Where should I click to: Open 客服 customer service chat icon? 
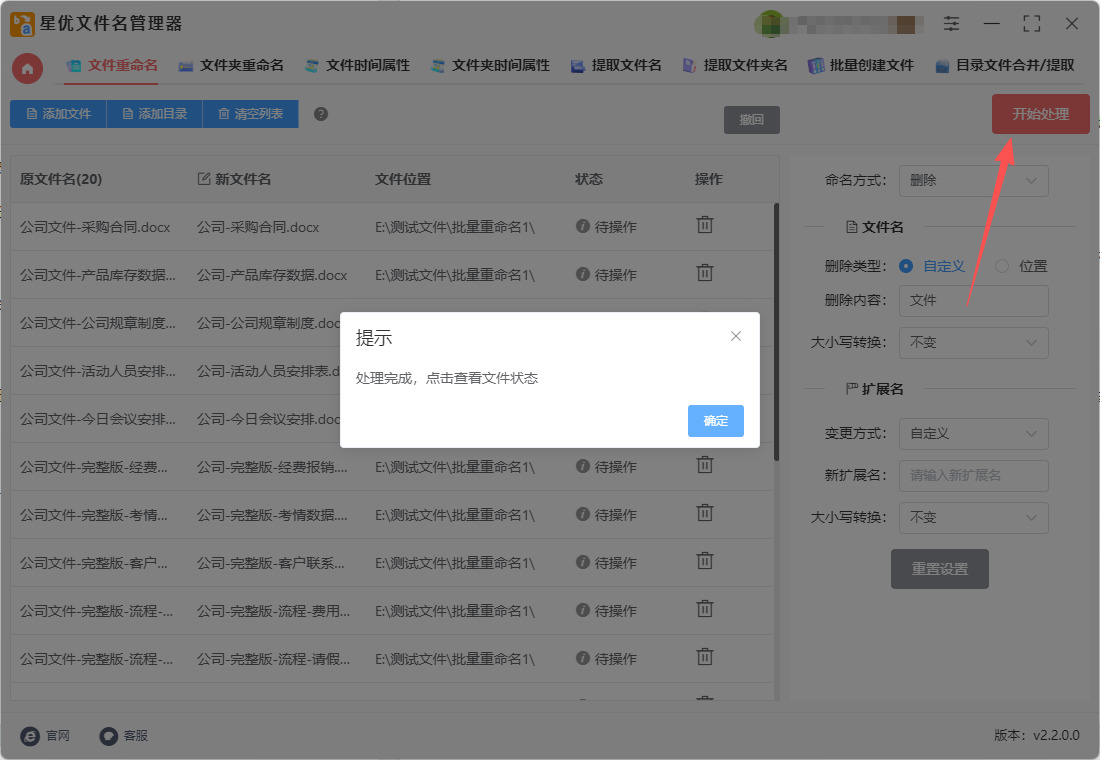(109, 735)
